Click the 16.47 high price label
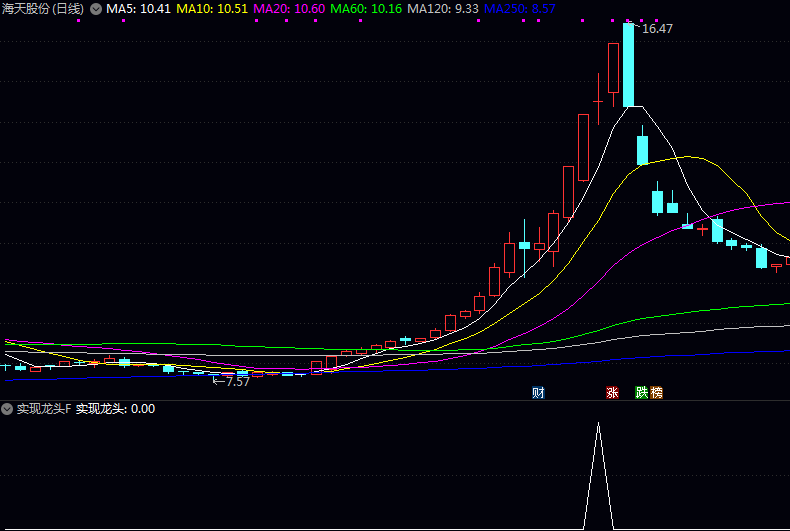 click(657, 29)
